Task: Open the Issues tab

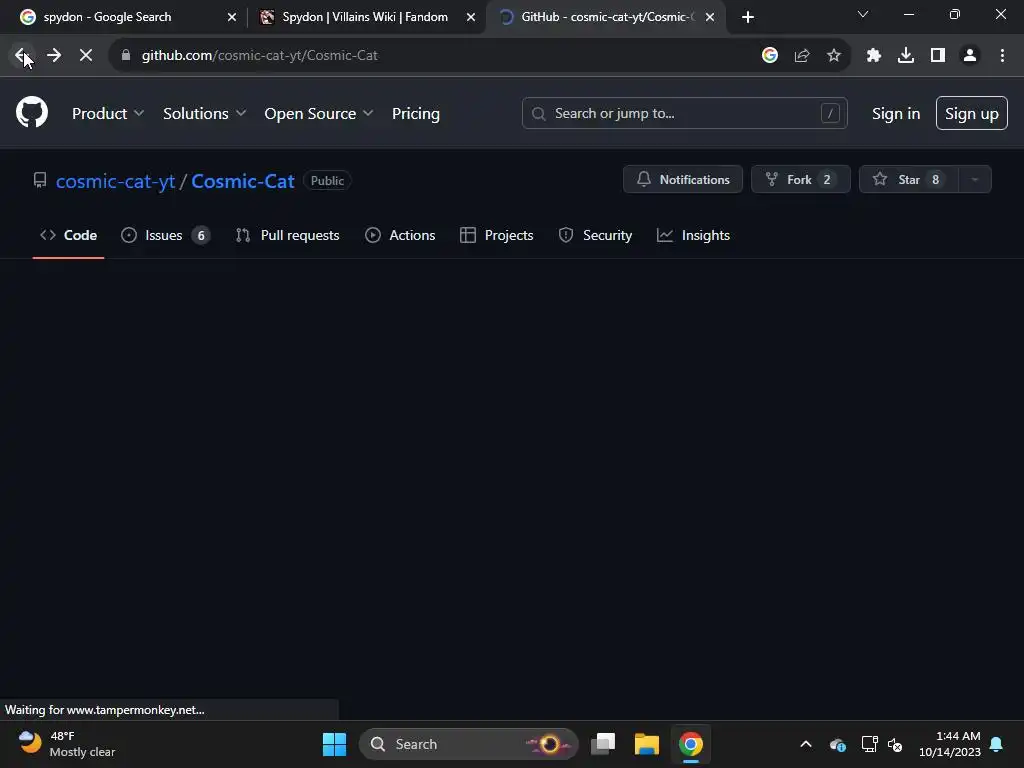Action: tap(165, 235)
